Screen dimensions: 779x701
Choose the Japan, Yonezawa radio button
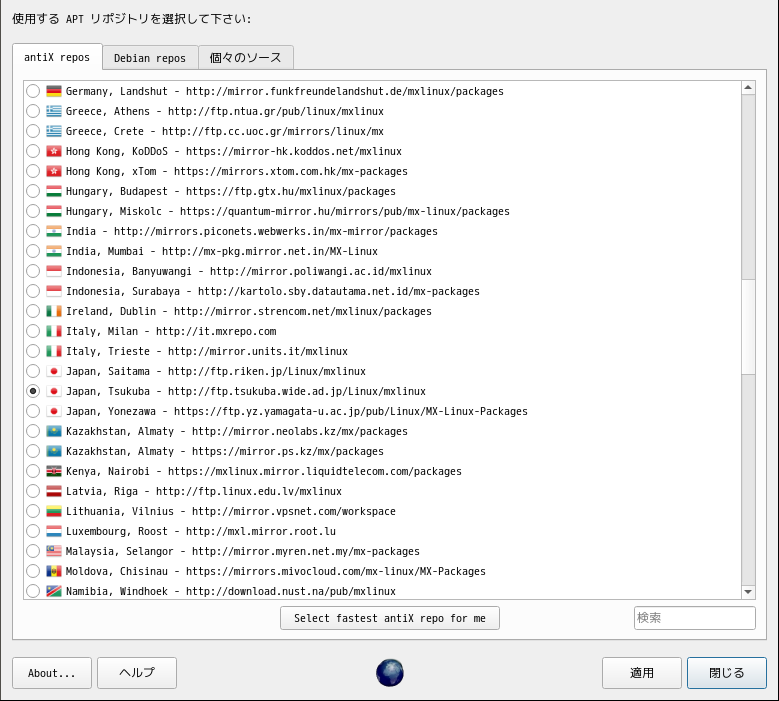click(x=33, y=411)
